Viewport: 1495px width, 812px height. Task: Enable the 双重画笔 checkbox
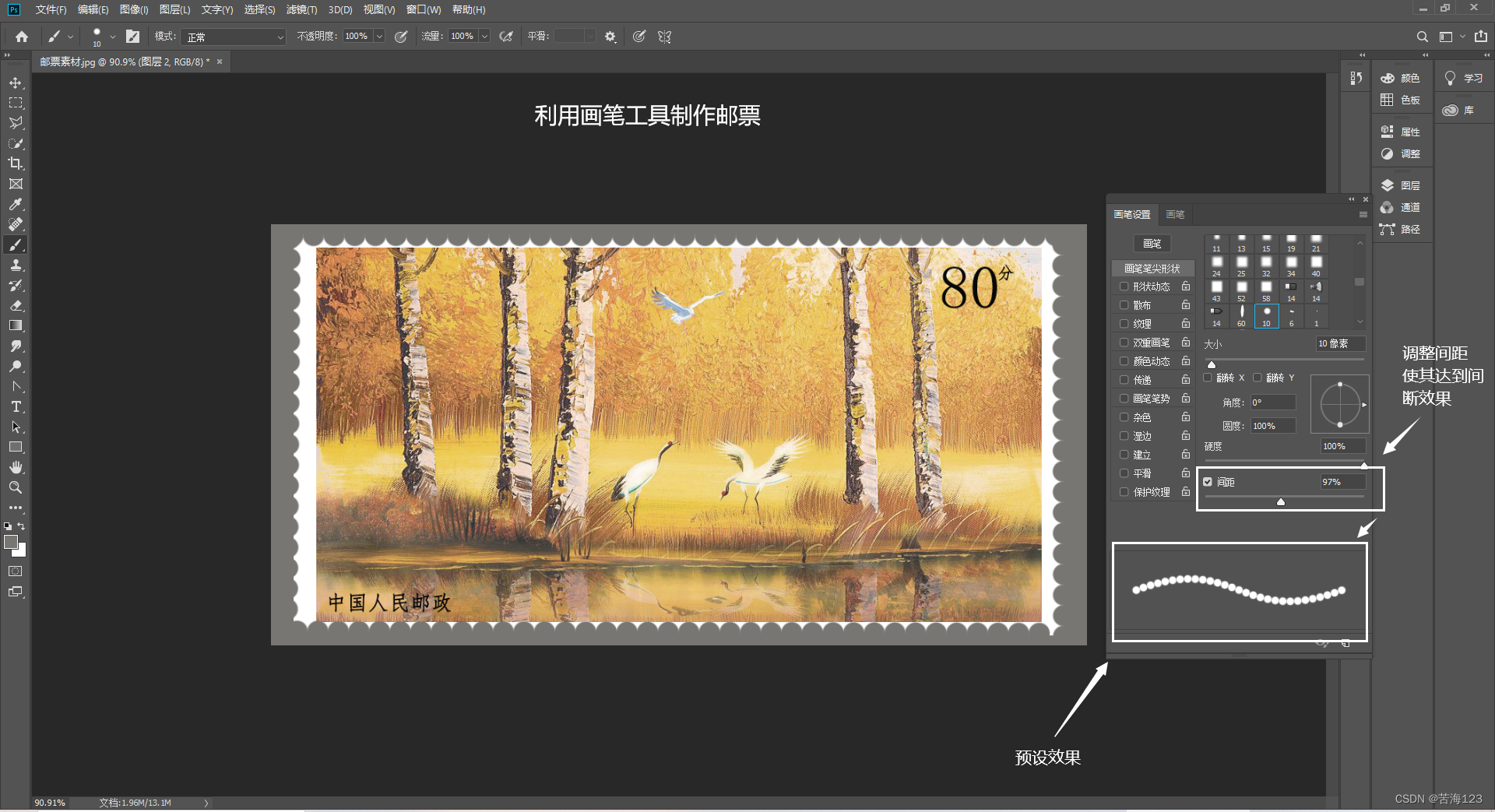coord(1124,343)
